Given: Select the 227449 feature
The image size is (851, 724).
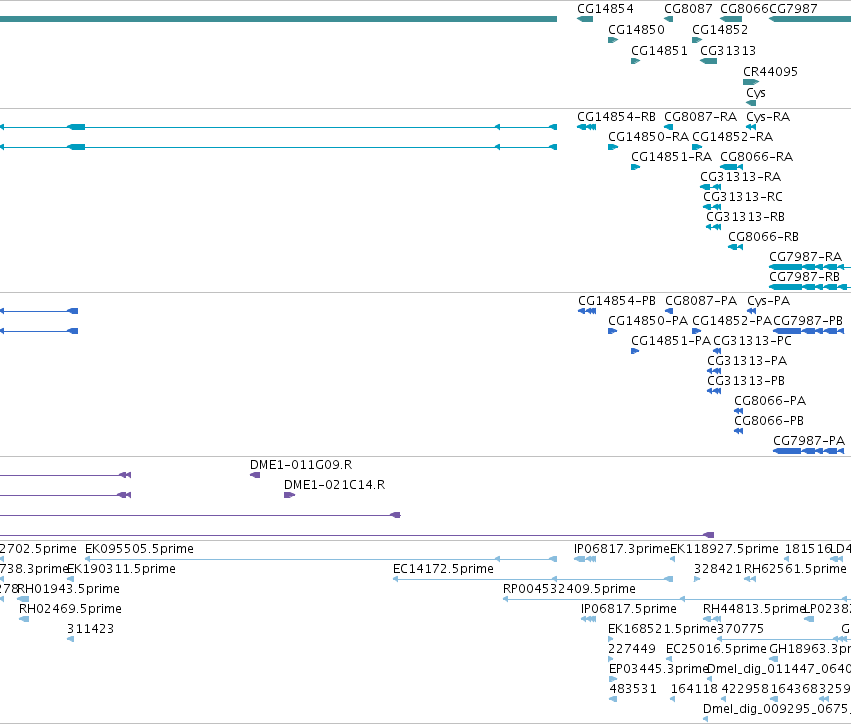Looking at the screenshot, I should click(x=631, y=649).
